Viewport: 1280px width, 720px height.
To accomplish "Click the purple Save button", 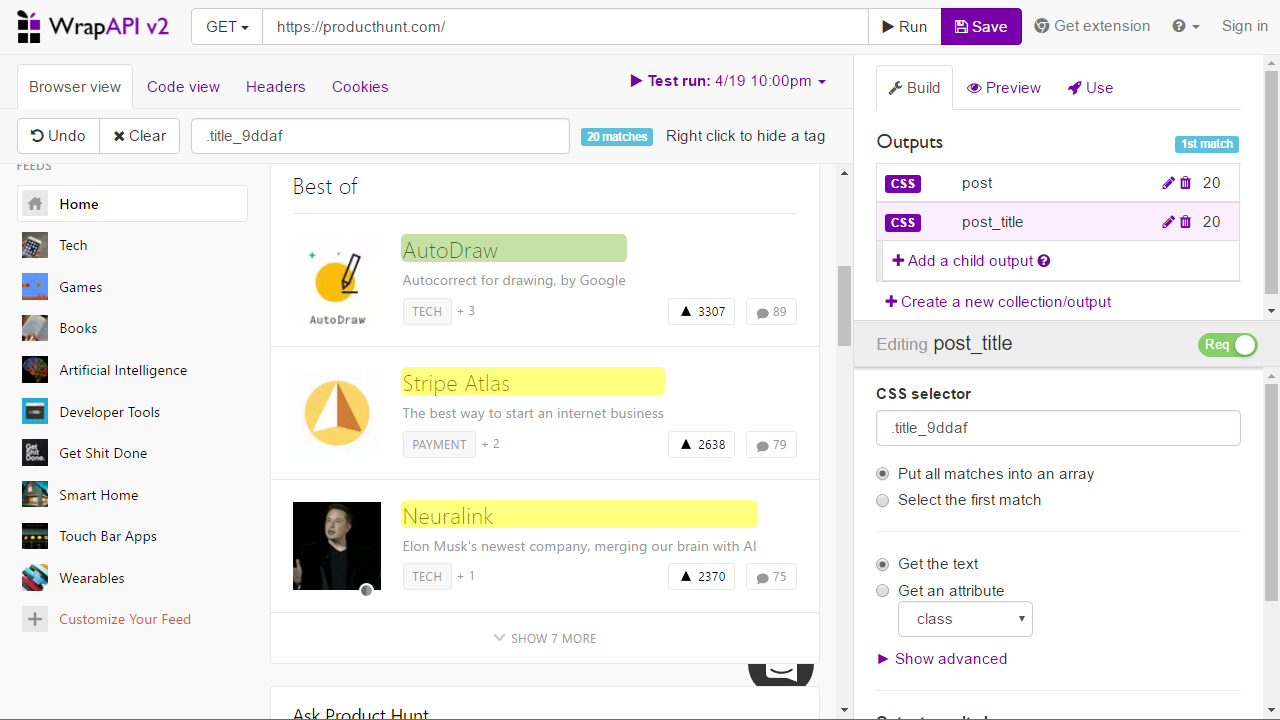I will point(981,27).
